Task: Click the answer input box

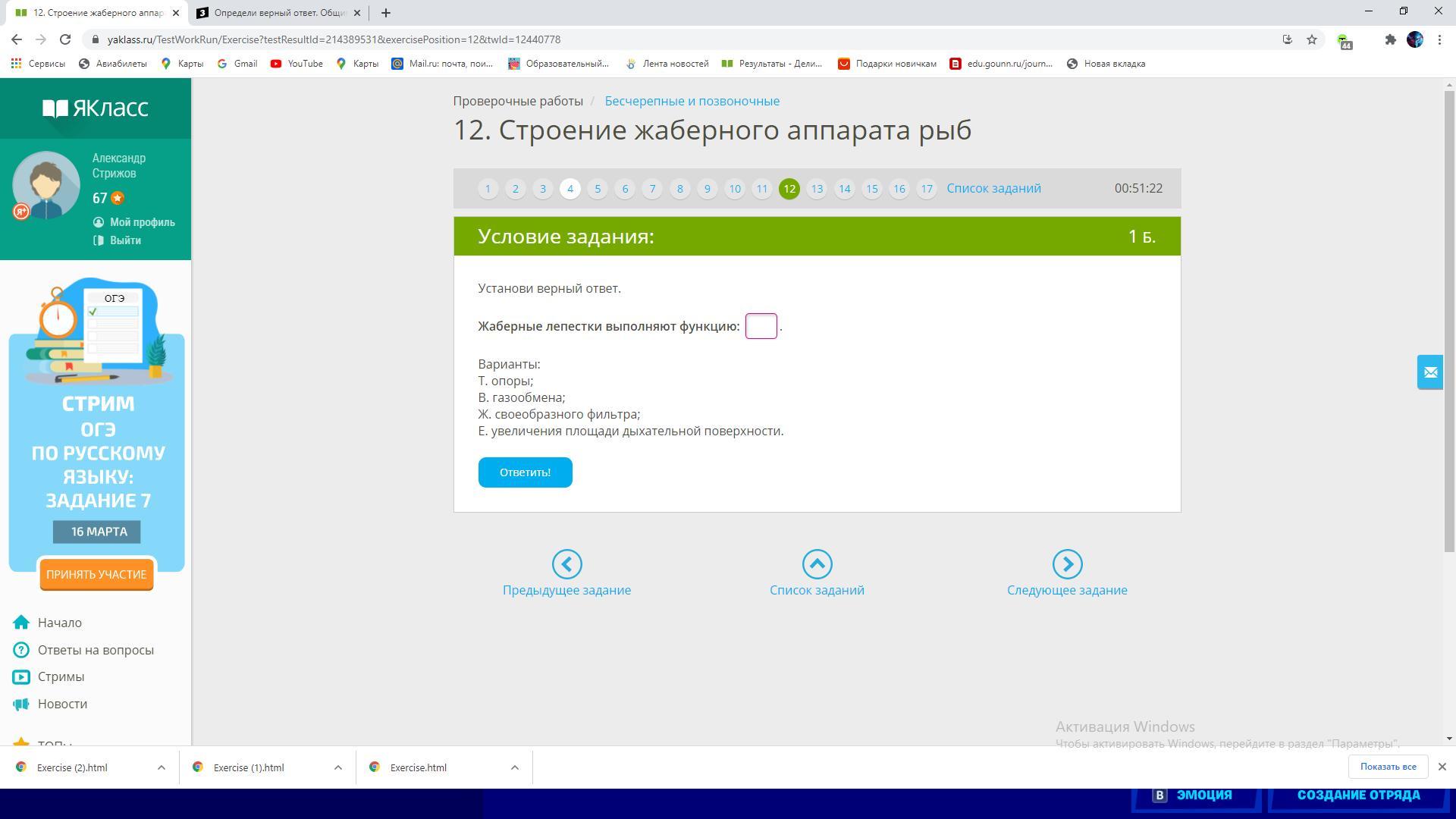Action: (761, 326)
